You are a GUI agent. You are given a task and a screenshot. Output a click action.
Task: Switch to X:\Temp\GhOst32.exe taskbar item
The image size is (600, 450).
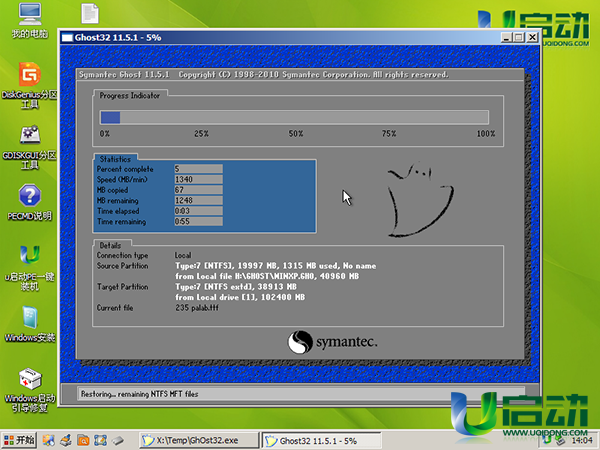(x=195, y=440)
